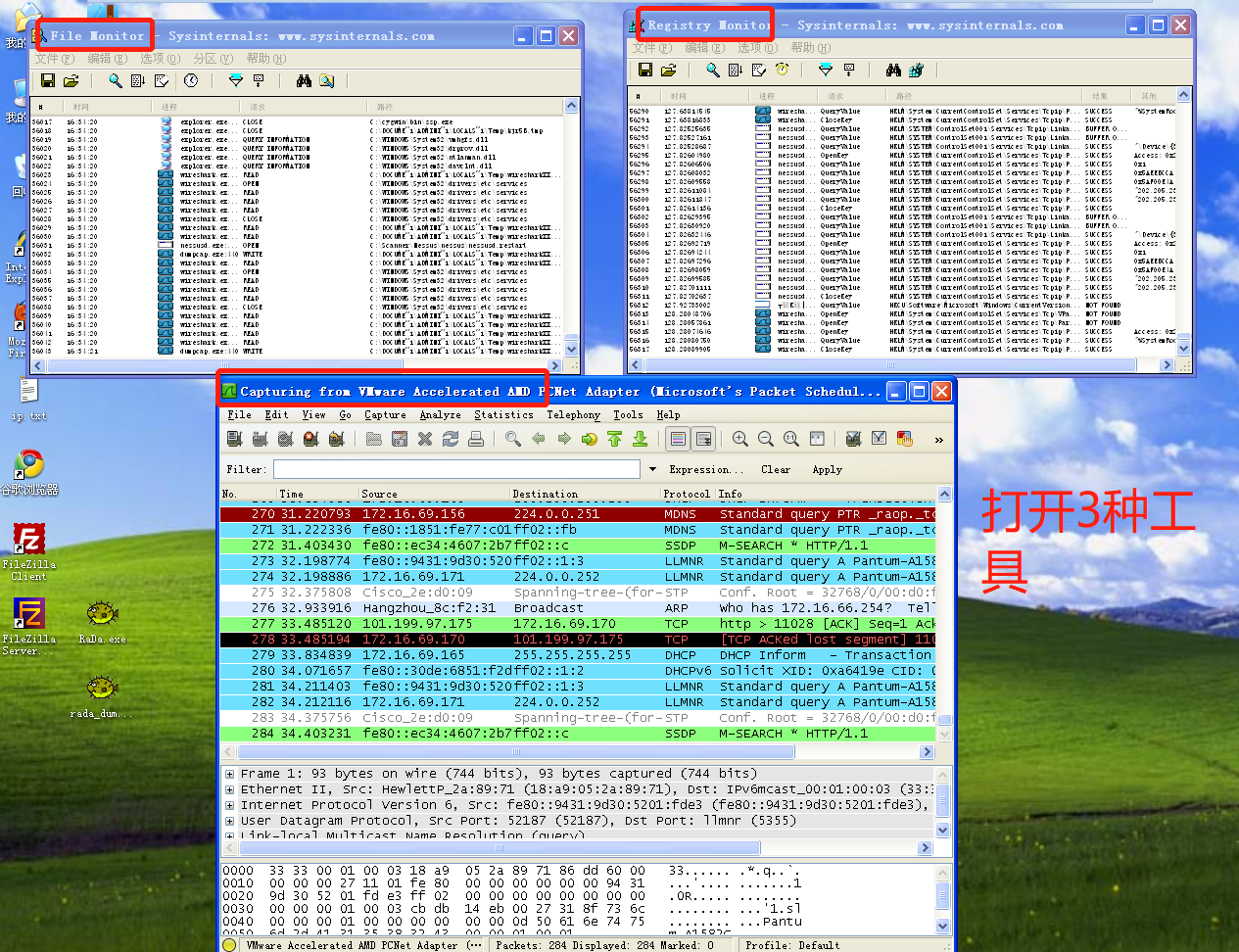The width and height of the screenshot is (1239, 952).
Task: Click alarm clock icon in Registry Monitor
Action: click(x=782, y=70)
